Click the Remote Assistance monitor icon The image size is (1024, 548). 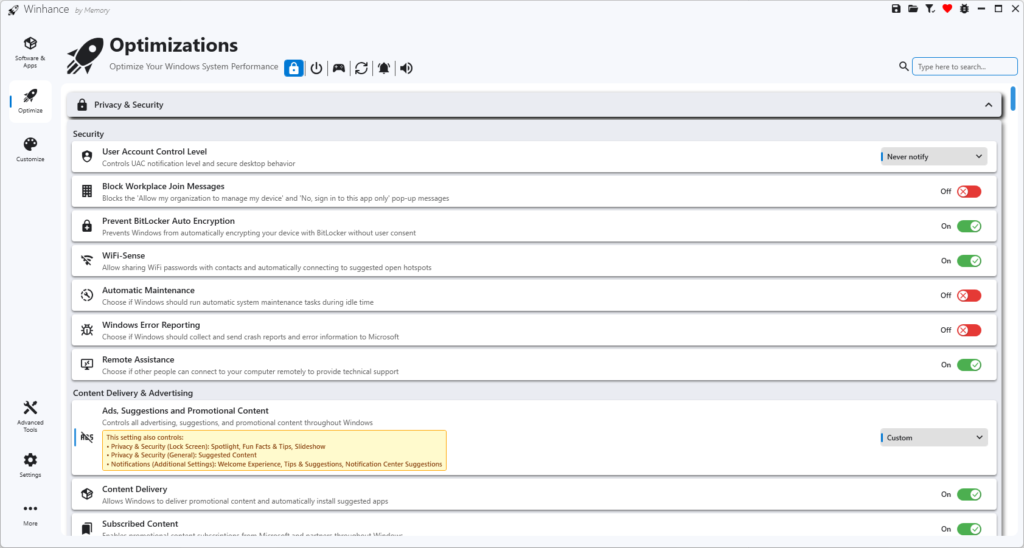[x=87, y=364]
